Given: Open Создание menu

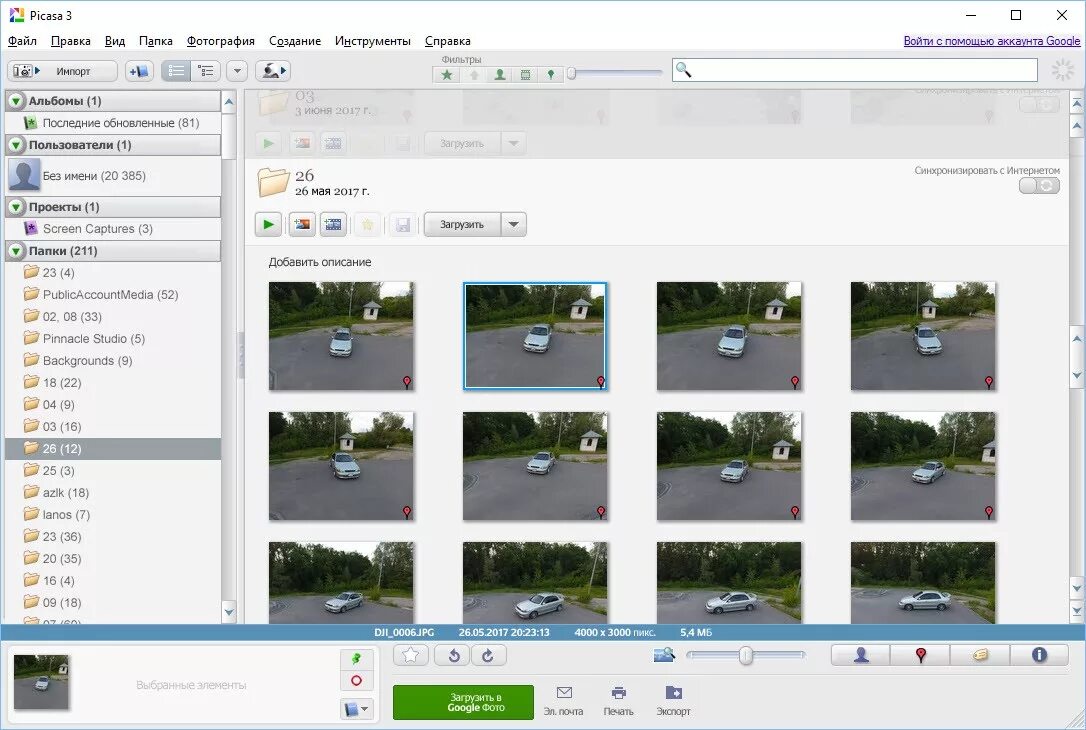Looking at the screenshot, I should 295,41.
